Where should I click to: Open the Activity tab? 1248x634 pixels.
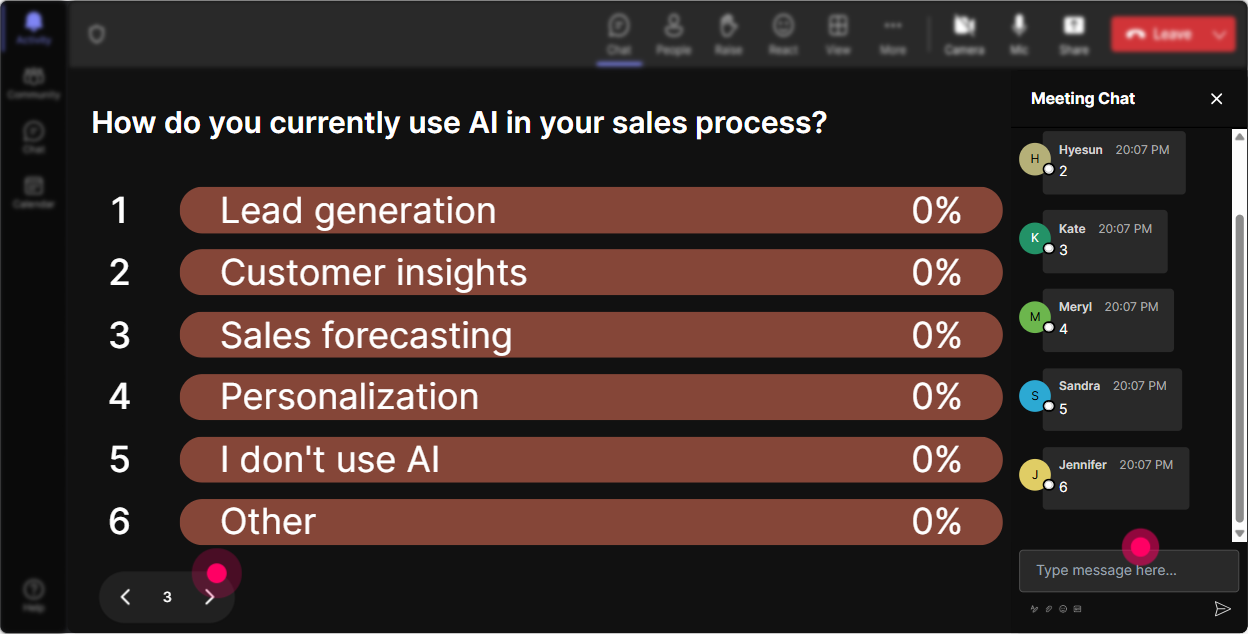[x=34, y=28]
